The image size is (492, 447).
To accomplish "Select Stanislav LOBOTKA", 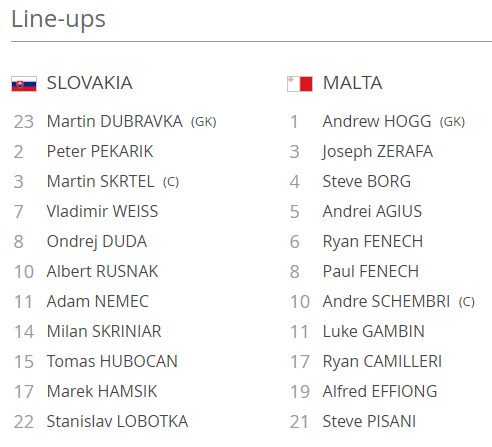I will (x=117, y=421).
